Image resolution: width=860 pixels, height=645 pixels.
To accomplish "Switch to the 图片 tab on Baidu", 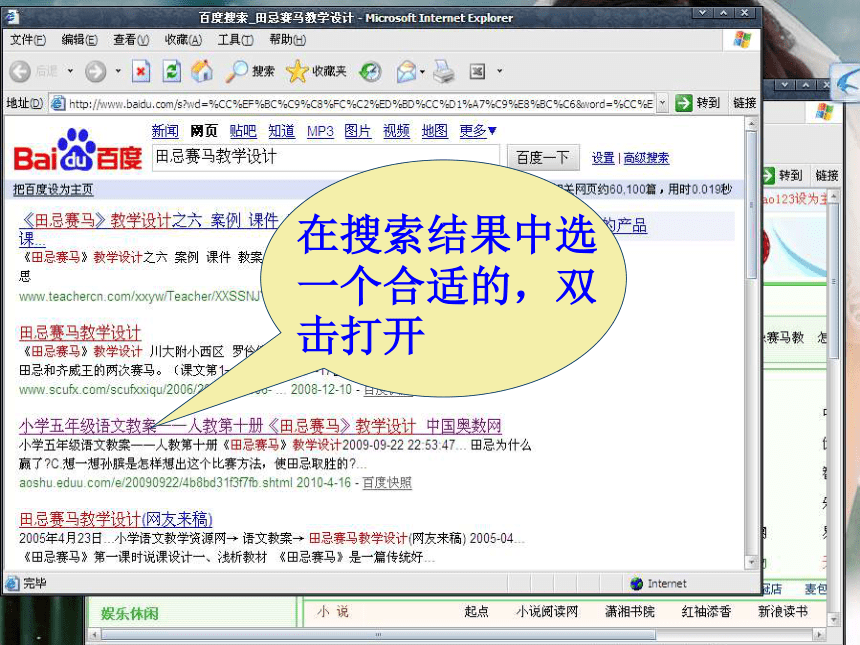I will pyautogui.click(x=358, y=131).
